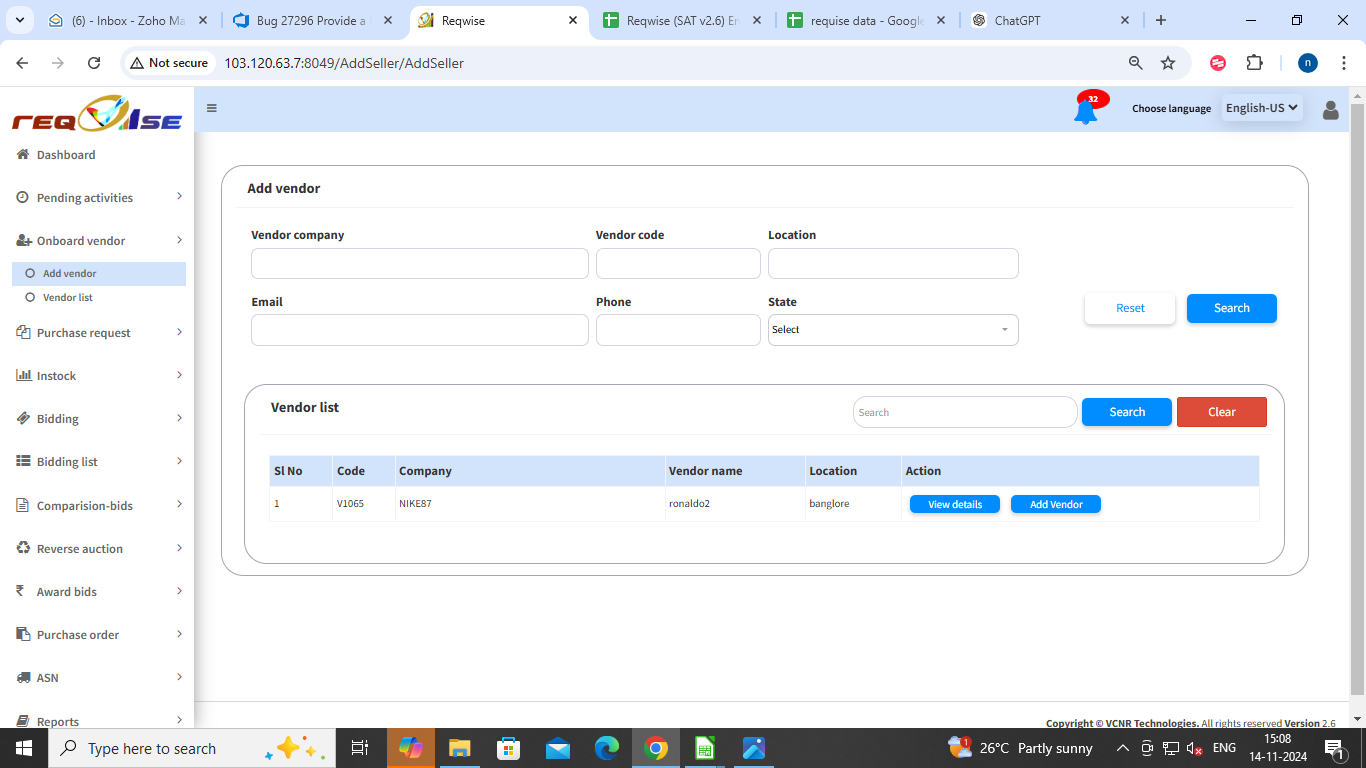1366x768 pixels.
Task: Expand the Pending activities menu chevron
Action: tap(179, 196)
